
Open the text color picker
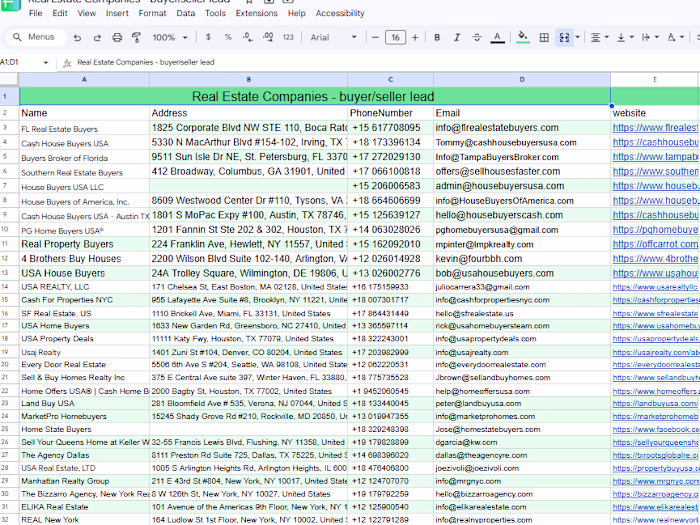497,38
